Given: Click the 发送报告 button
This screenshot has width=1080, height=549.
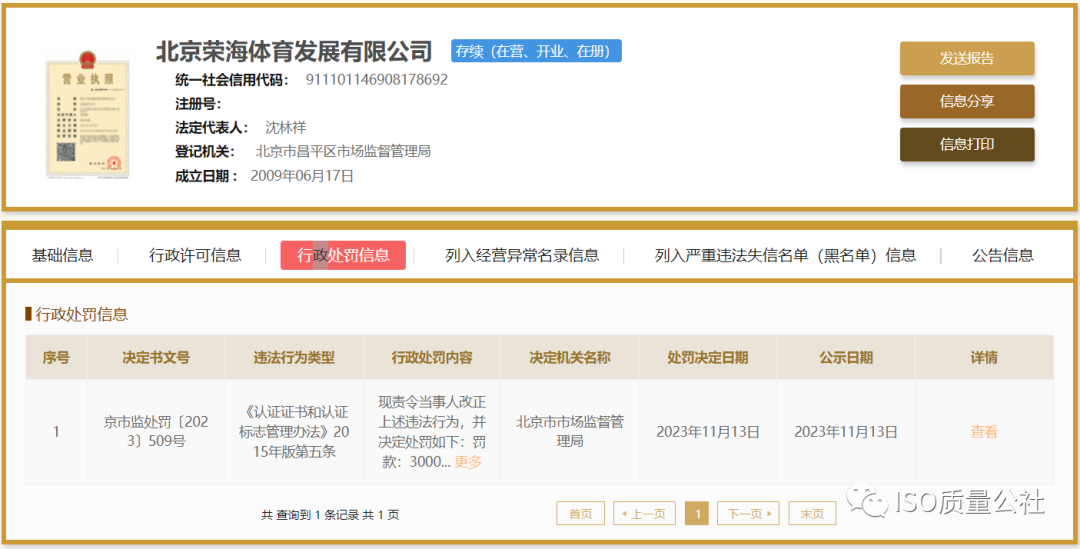Looking at the screenshot, I should [x=966, y=59].
